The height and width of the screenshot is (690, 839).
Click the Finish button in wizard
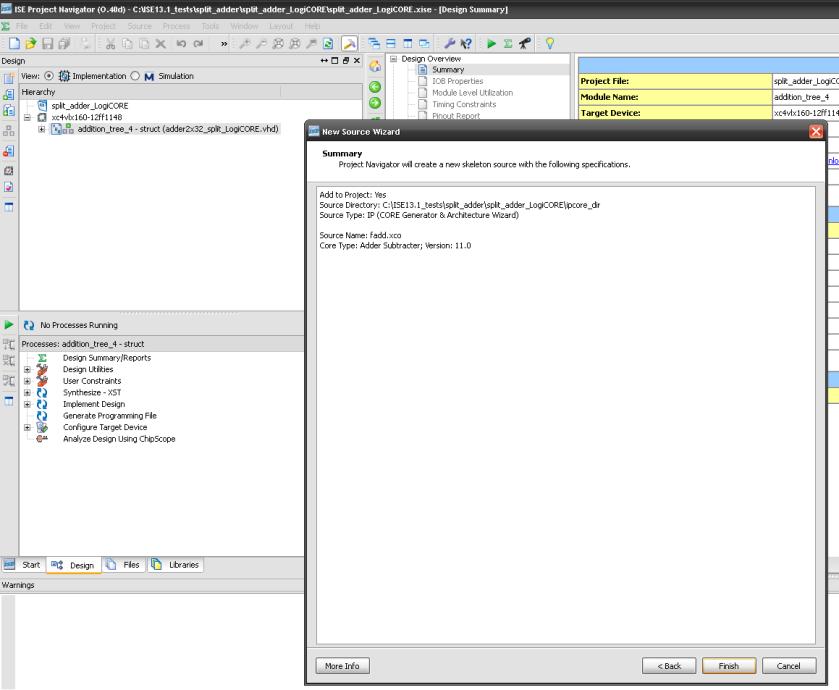coord(729,666)
